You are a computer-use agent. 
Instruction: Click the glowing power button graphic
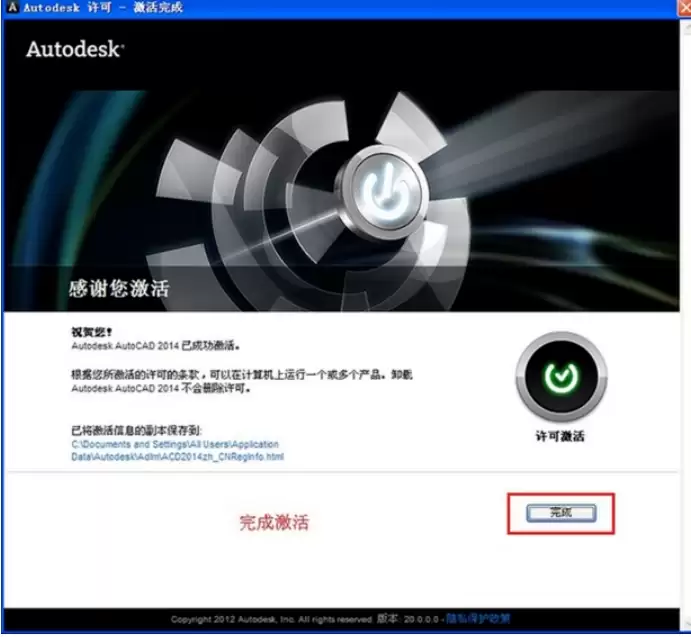386,193
